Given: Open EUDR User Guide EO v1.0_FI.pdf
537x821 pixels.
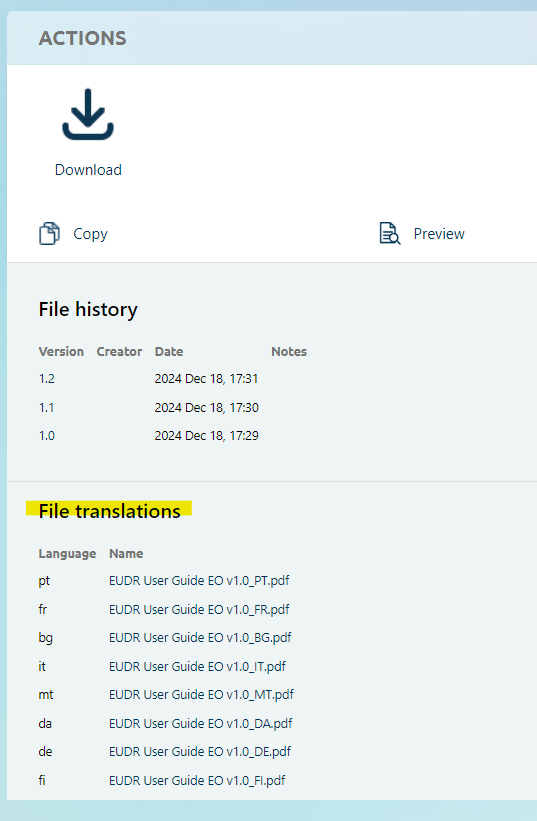Looking at the screenshot, I should pos(197,781).
